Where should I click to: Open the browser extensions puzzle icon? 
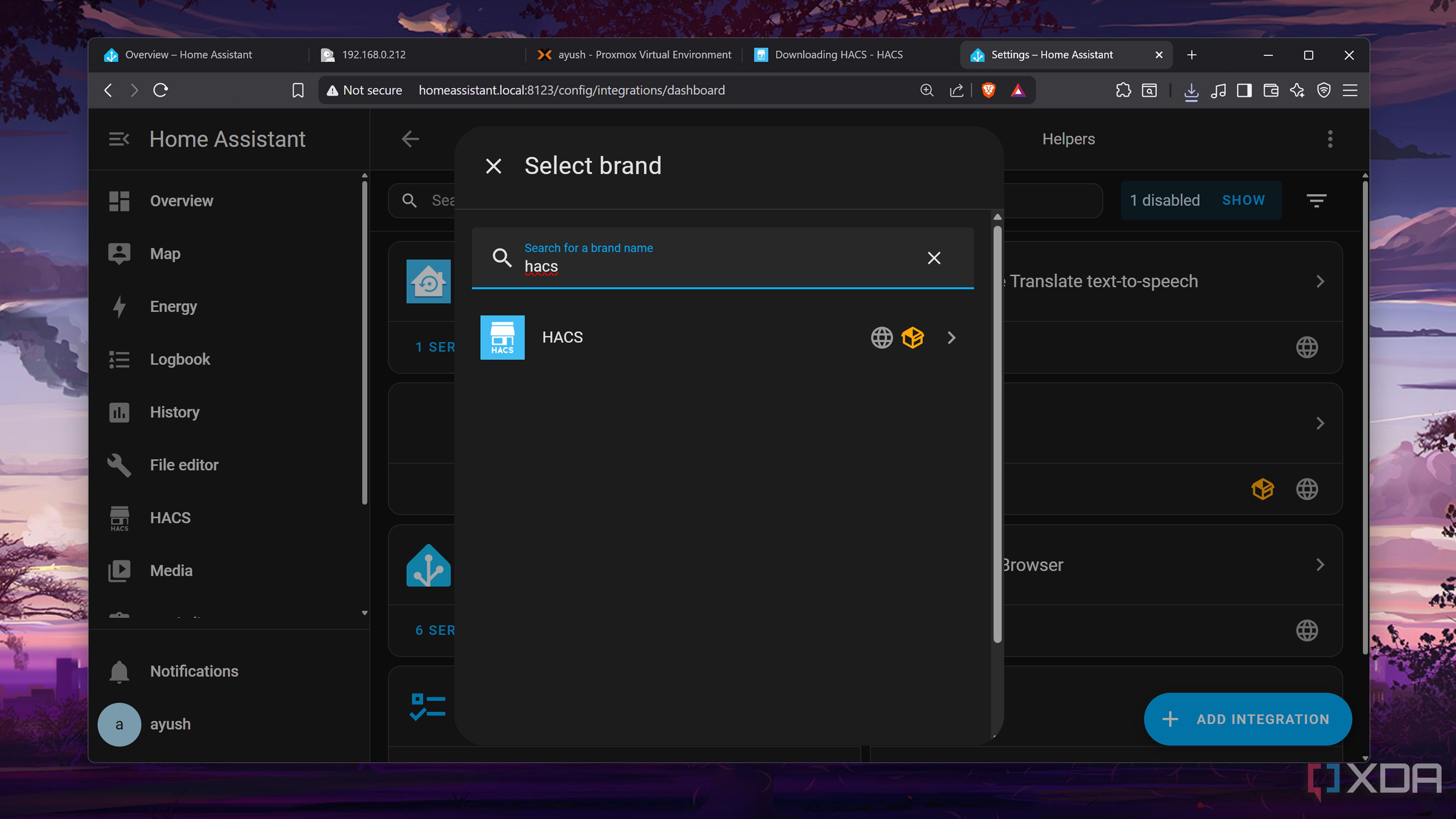tap(1123, 91)
